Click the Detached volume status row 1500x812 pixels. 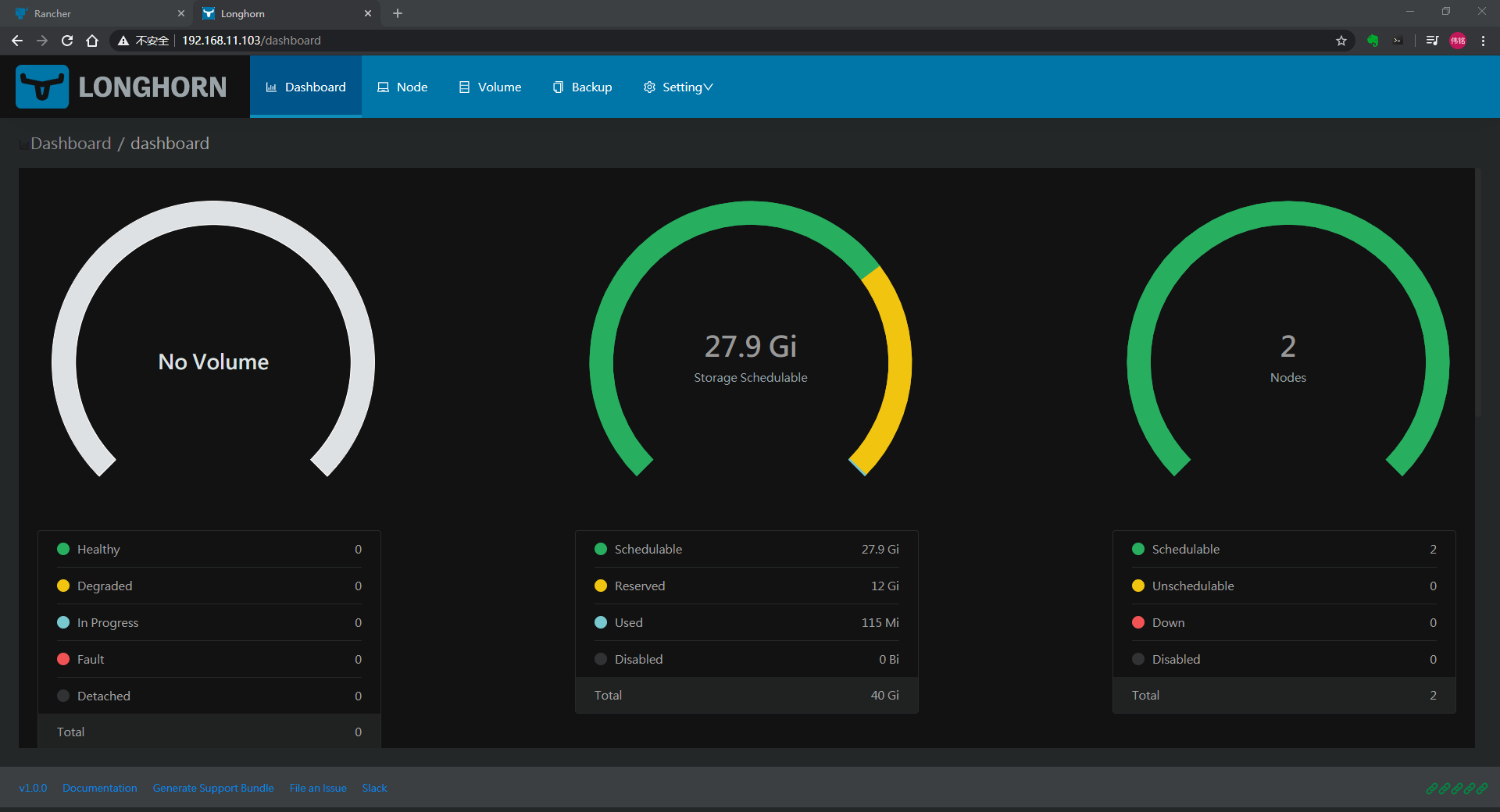click(209, 696)
